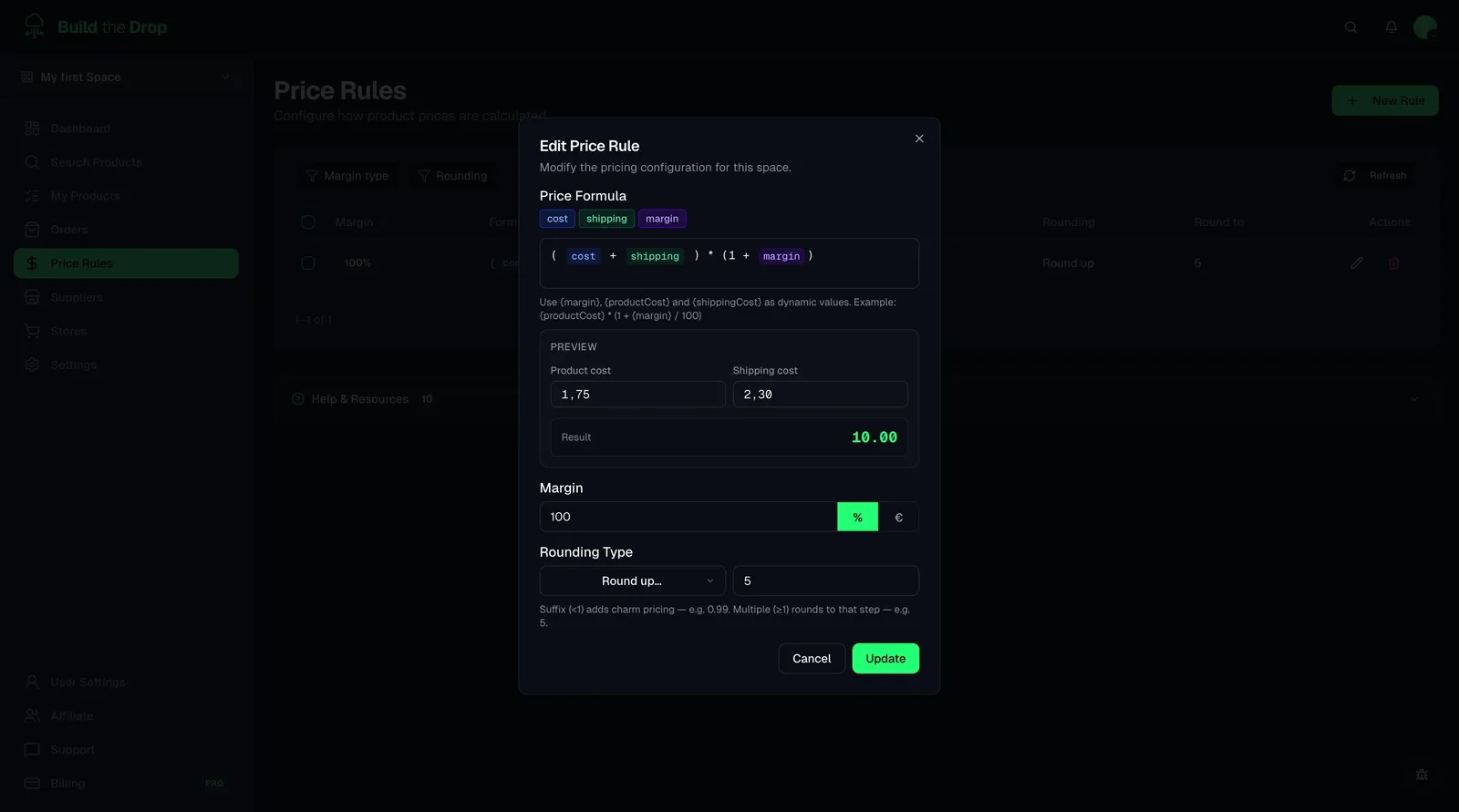Open the user avatar menu
Image resolution: width=1459 pixels, height=812 pixels.
[x=1425, y=27]
